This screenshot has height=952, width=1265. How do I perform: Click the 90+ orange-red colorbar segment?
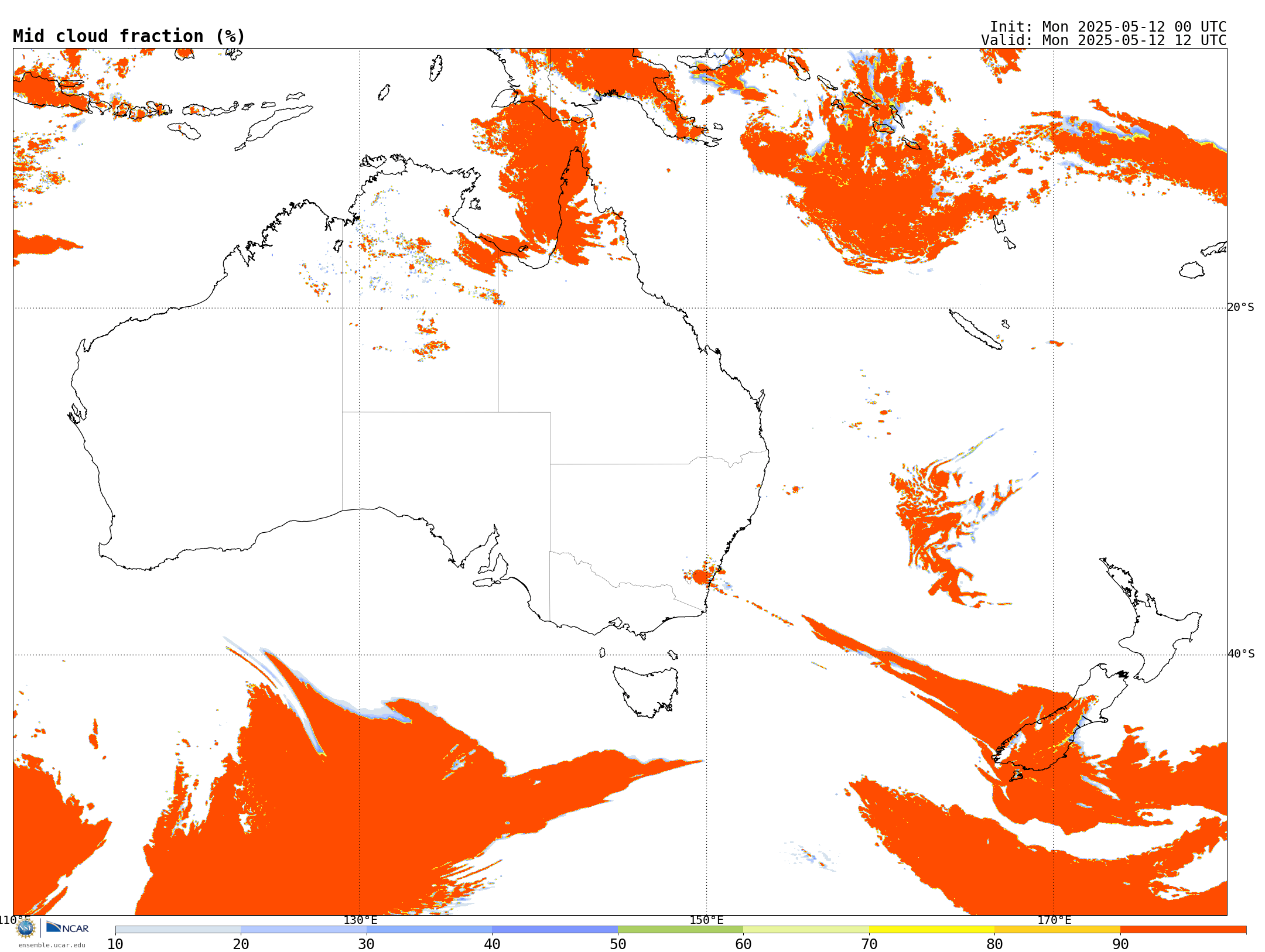point(1183,929)
